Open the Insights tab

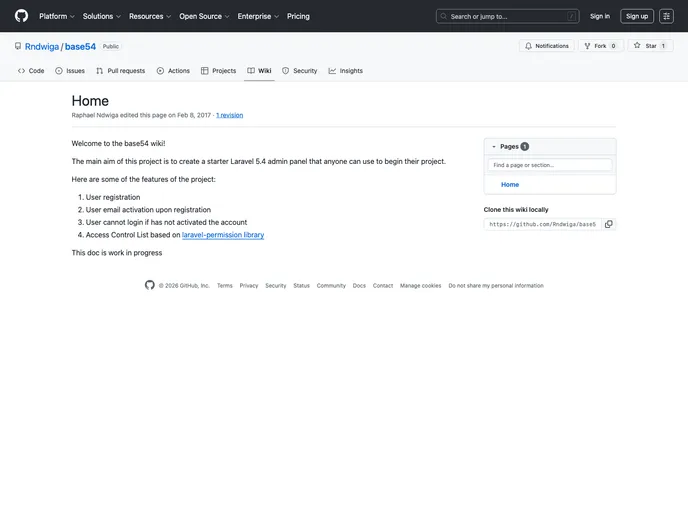[345, 71]
